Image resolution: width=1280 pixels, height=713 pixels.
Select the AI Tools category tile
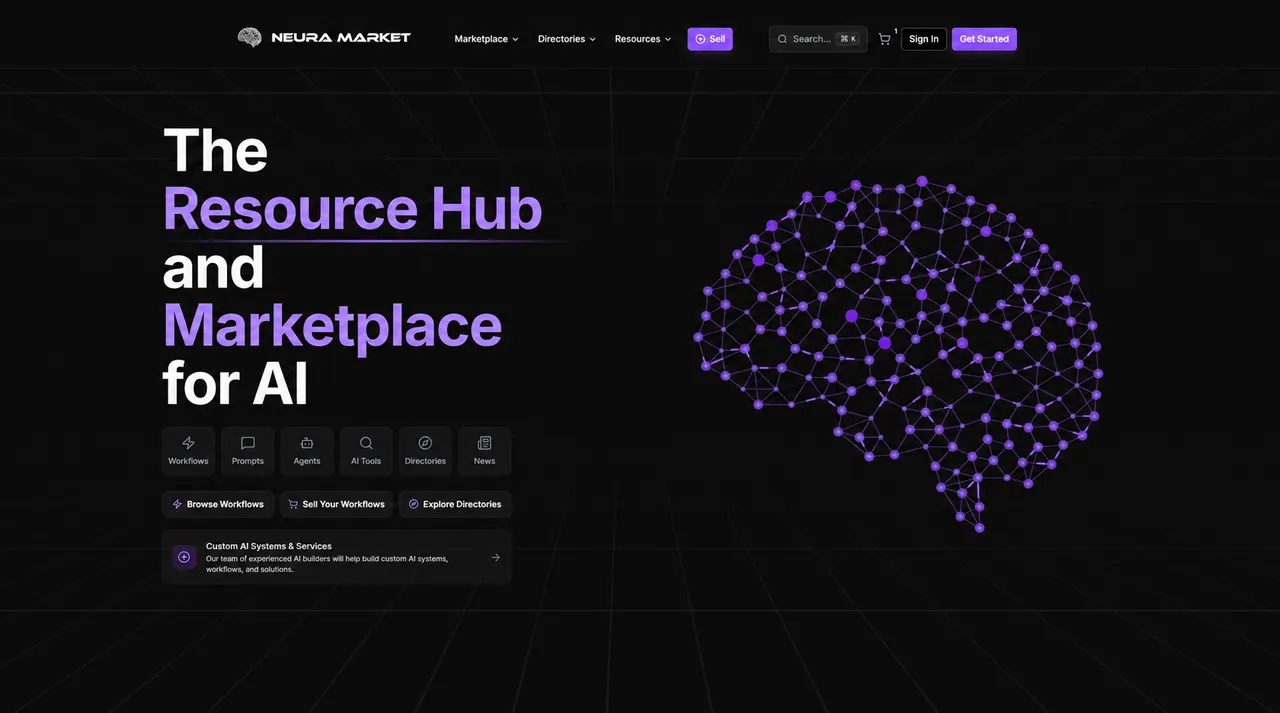point(366,451)
